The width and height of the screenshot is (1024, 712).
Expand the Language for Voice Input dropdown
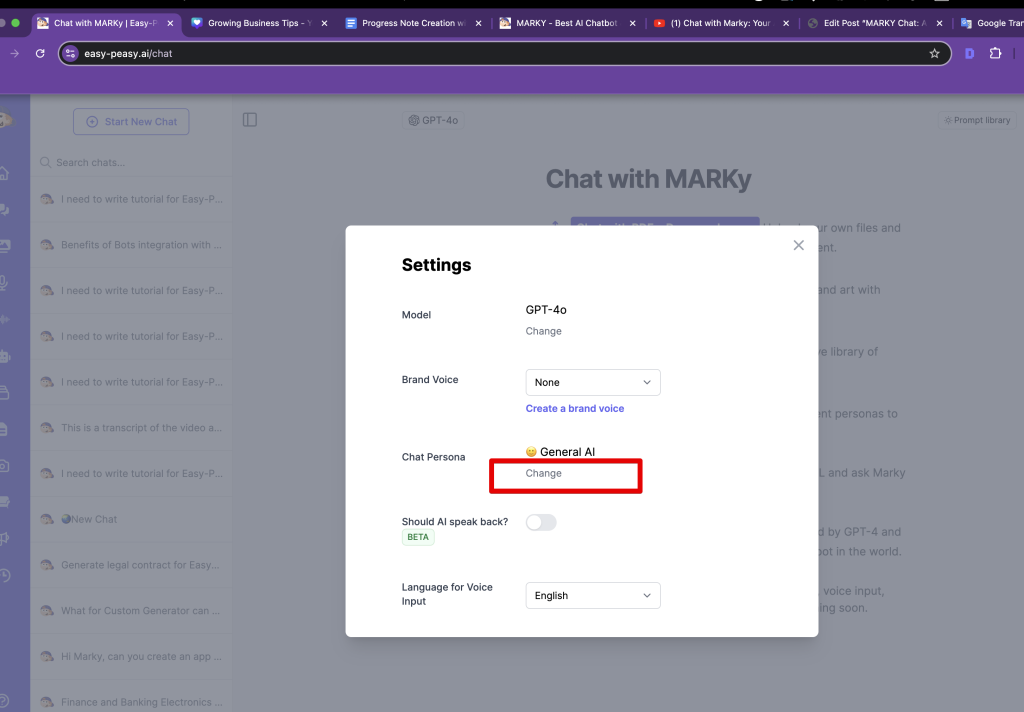(x=593, y=595)
